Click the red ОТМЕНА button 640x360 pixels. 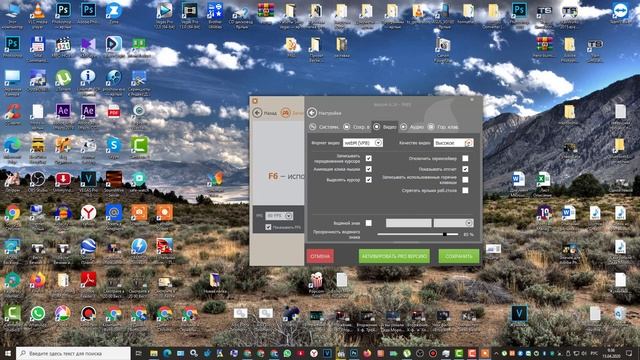(320, 256)
